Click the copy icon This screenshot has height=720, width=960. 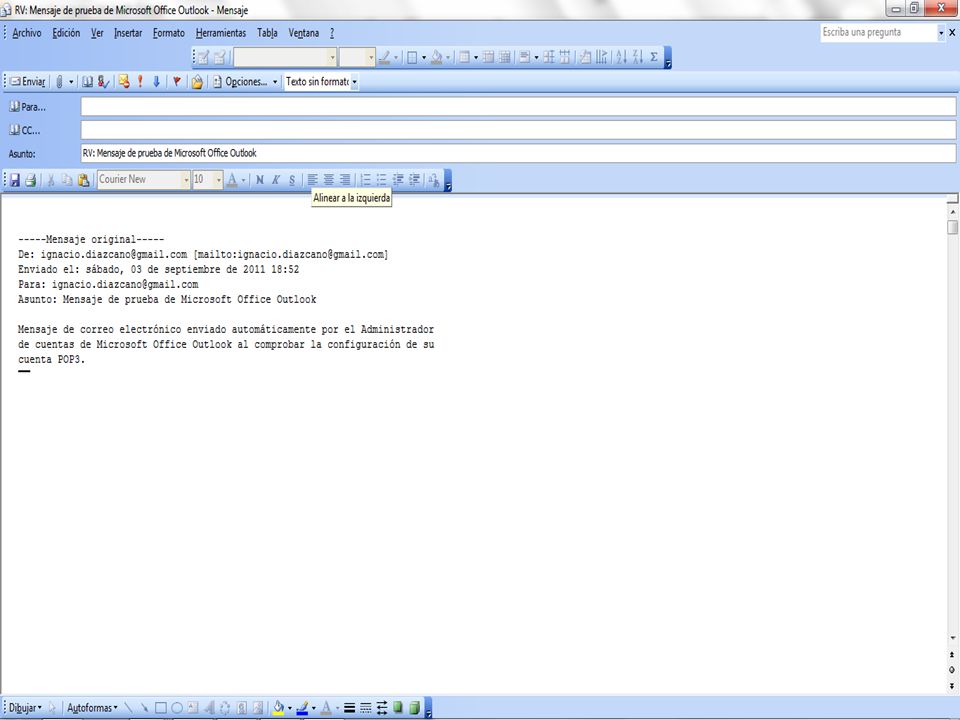click(x=67, y=179)
